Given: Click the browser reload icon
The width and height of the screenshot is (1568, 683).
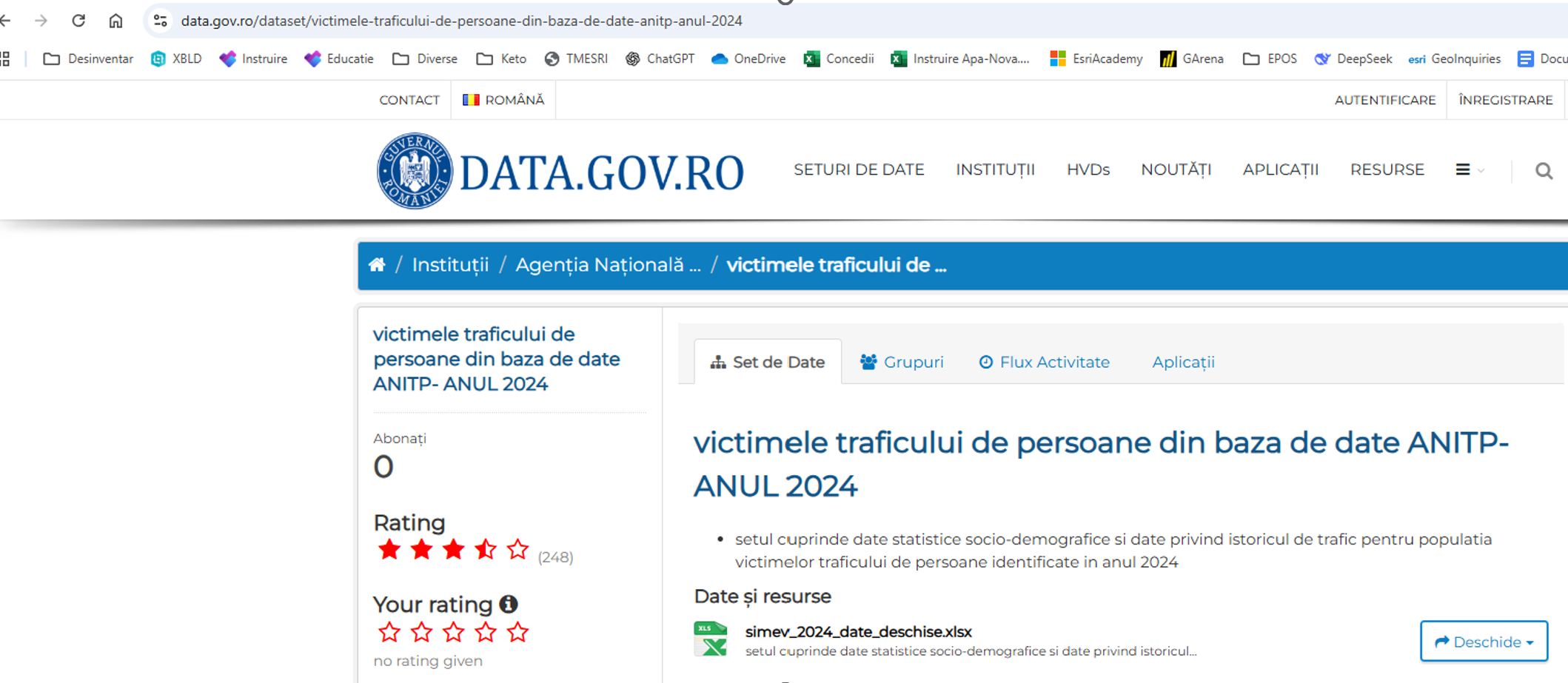Looking at the screenshot, I should [x=78, y=21].
